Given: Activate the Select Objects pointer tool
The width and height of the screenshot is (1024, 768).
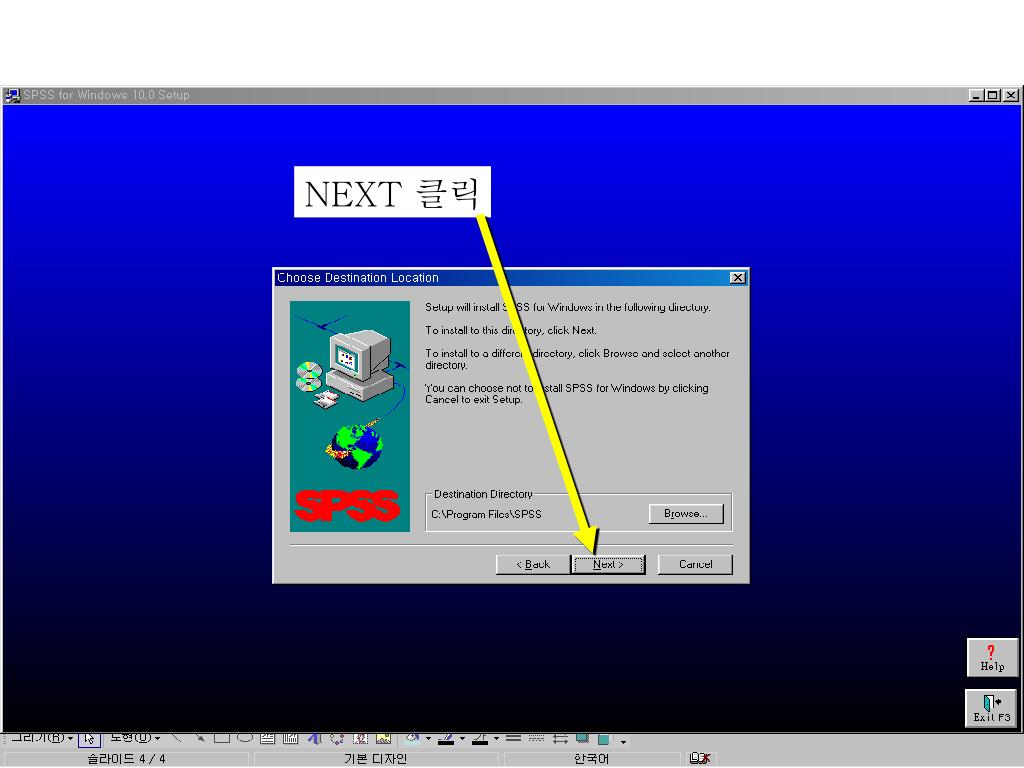Looking at the screenshot, I should tap(89, 739).
